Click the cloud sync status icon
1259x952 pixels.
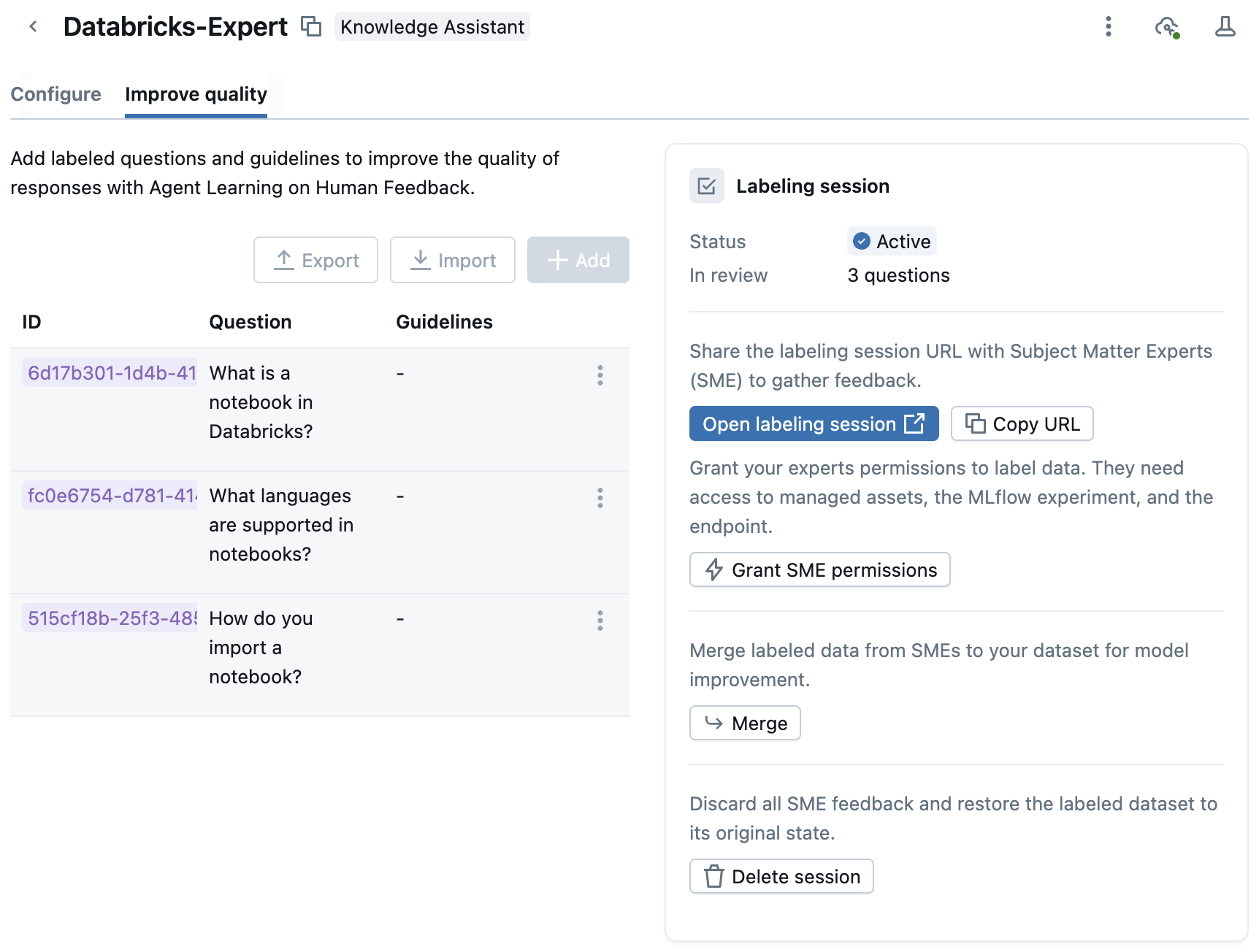(x=1166, y=27)
